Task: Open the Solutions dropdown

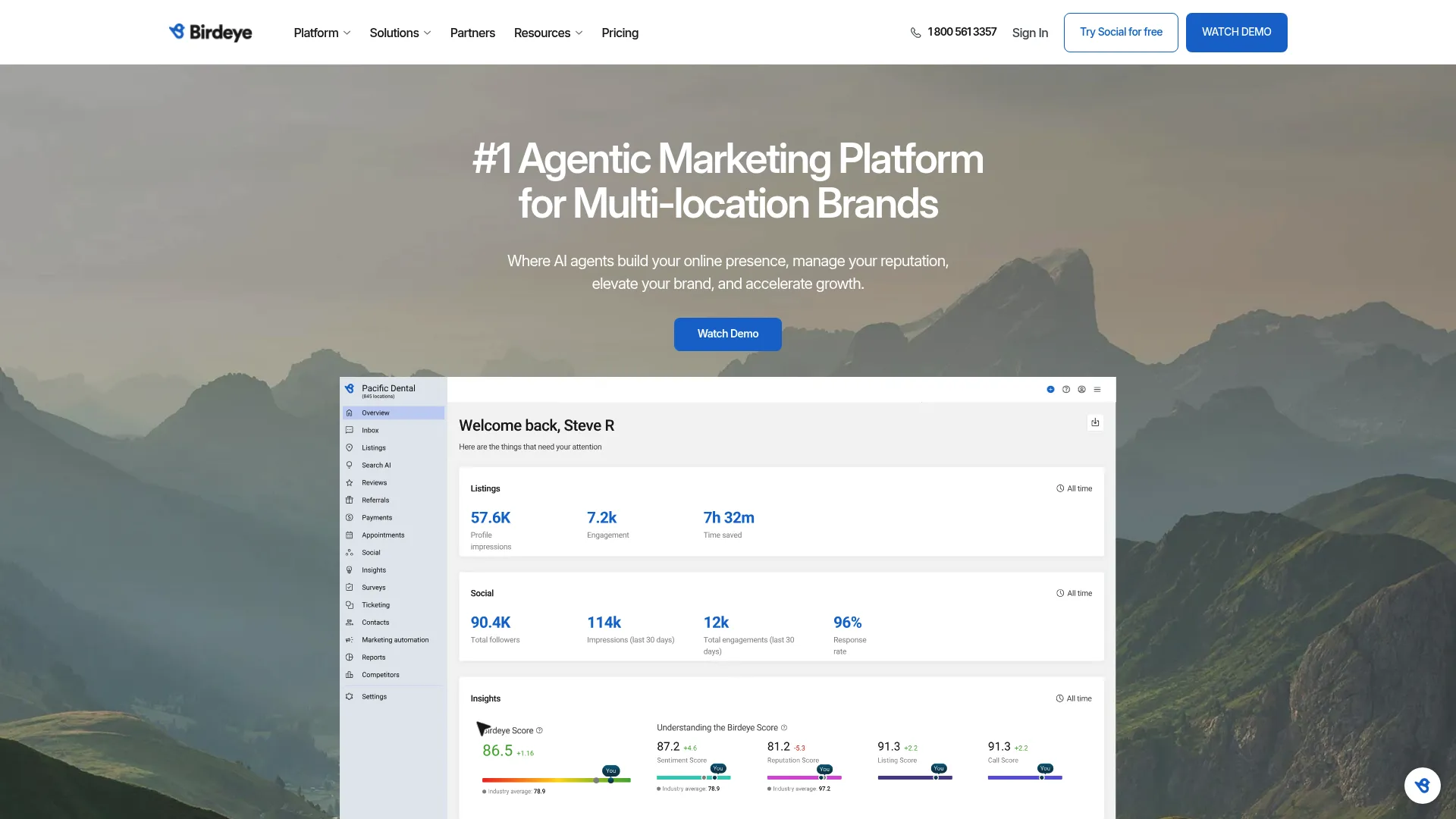Action: click(x=400, y=33)
